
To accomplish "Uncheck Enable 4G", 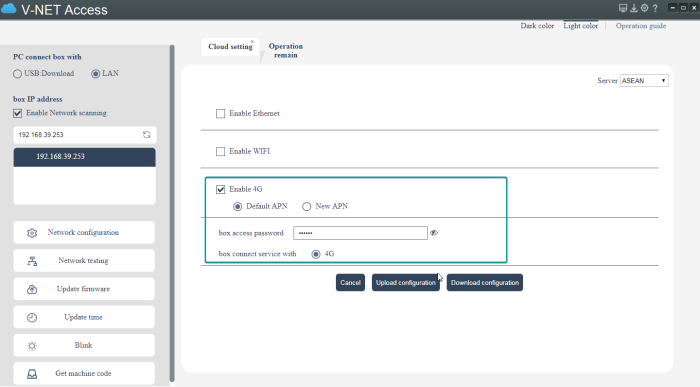I will pos(221,190).
